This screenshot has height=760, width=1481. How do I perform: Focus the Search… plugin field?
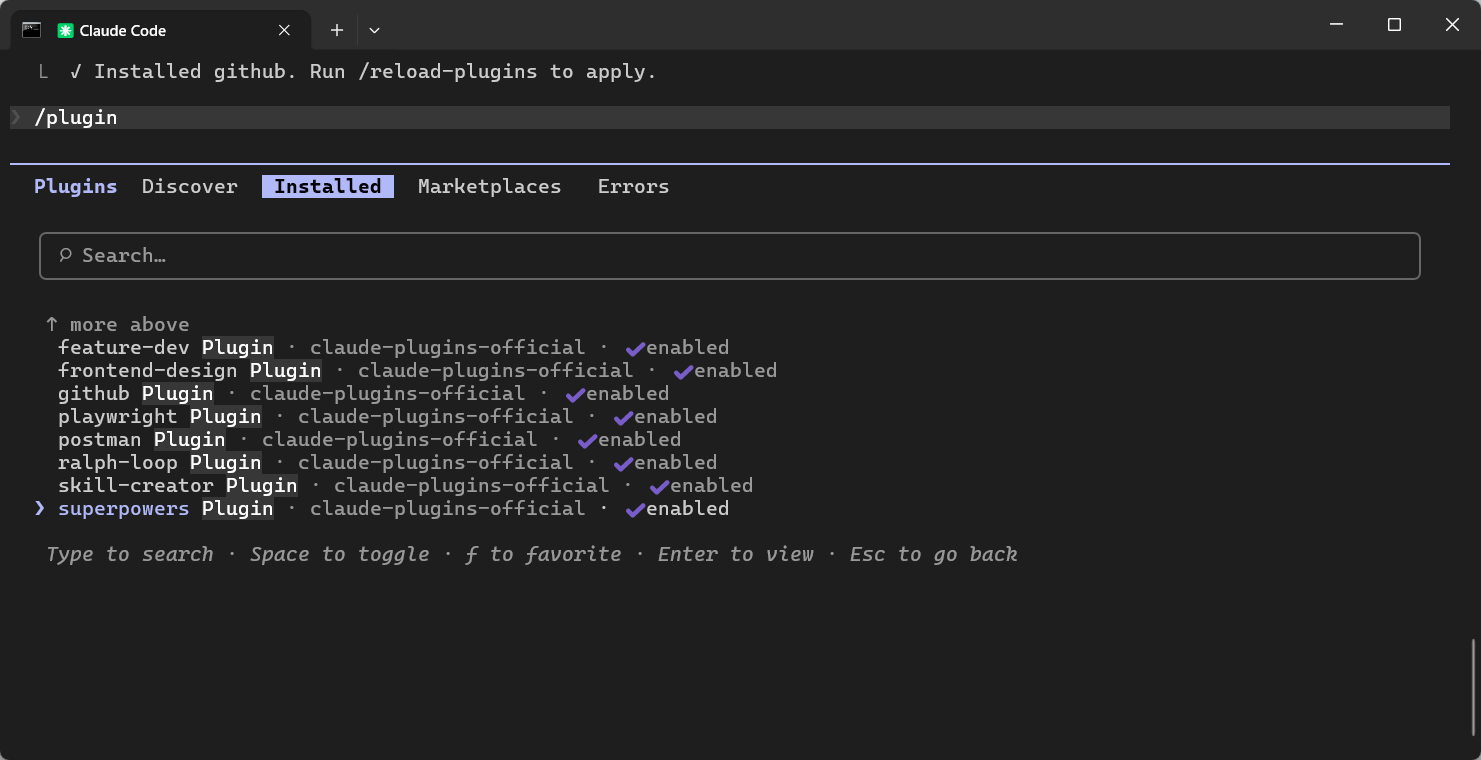(x=729, y=256)
